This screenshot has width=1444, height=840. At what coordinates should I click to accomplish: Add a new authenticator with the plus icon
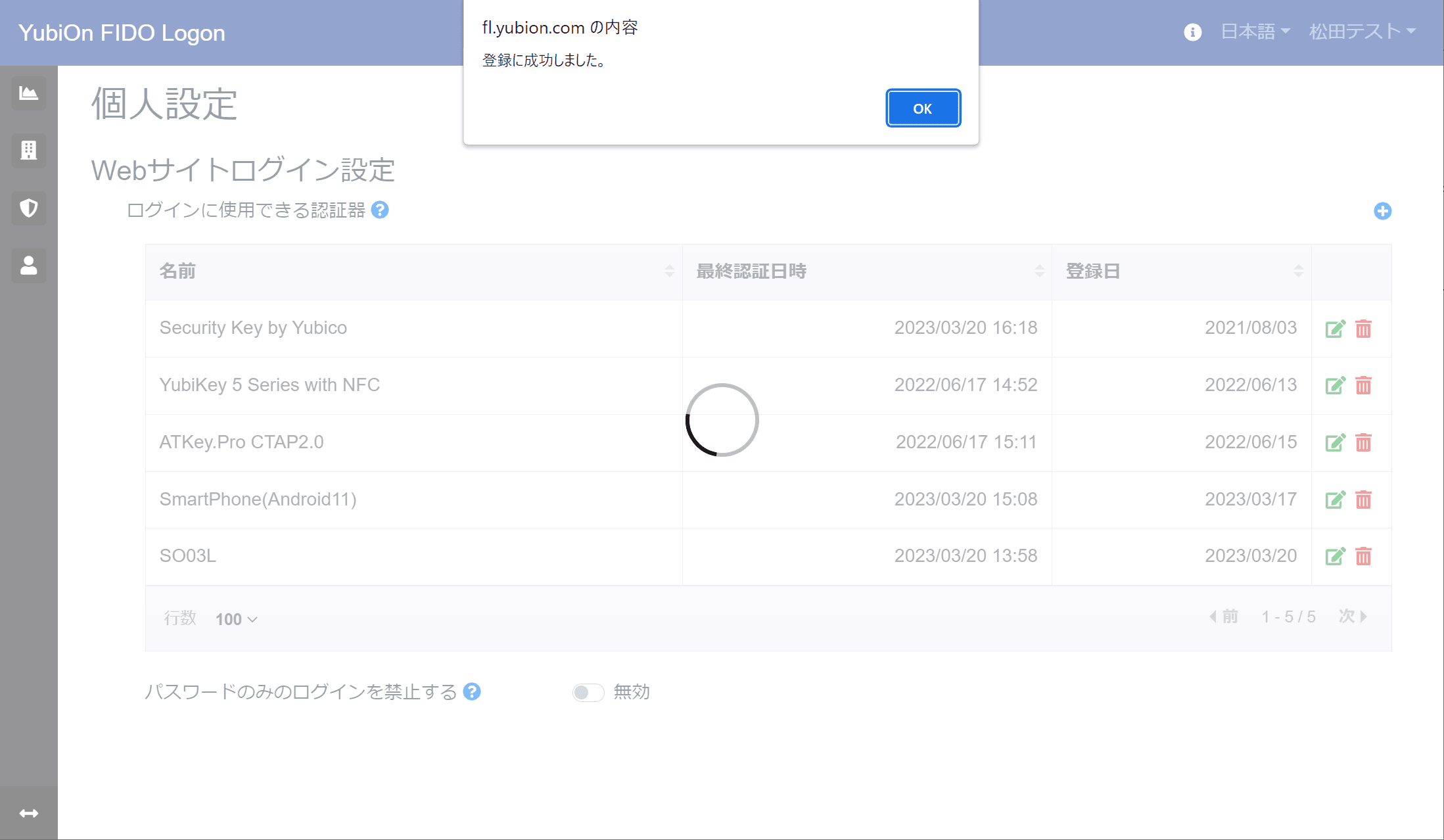1383,211
